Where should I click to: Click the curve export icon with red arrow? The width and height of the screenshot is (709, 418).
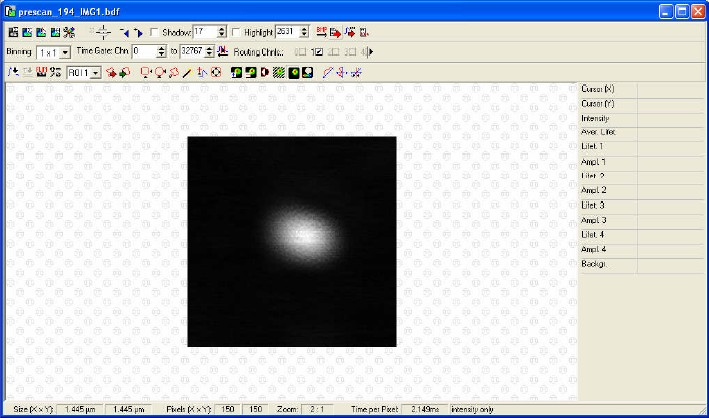(350, 32)
